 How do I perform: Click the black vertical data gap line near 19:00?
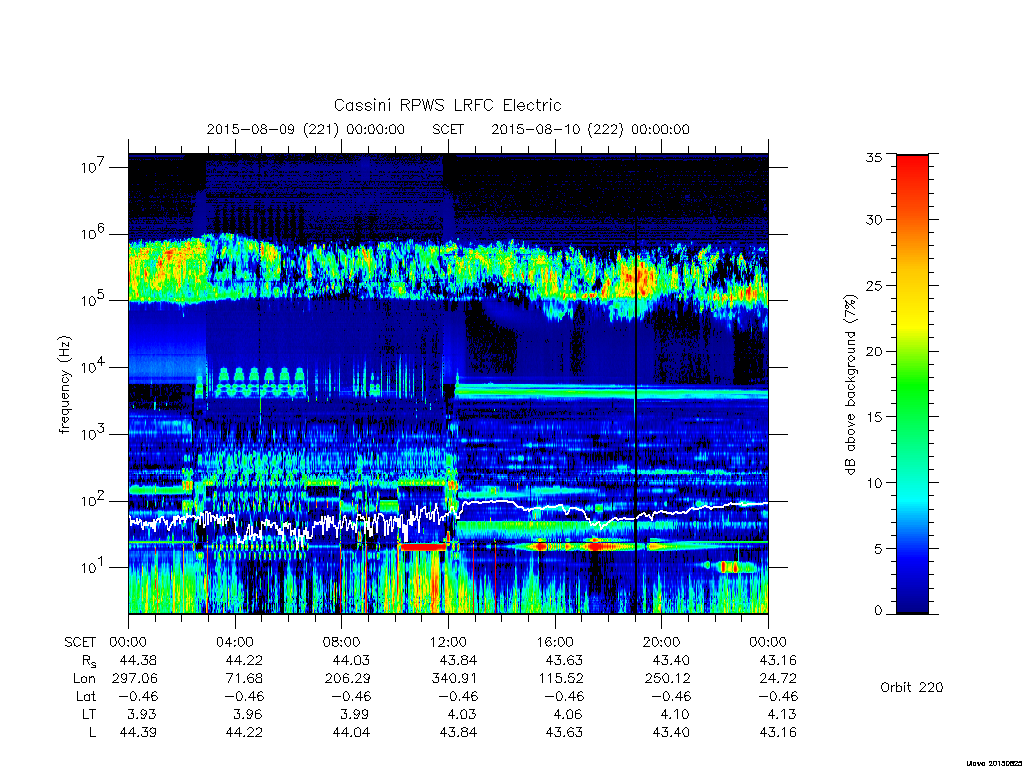coord(635,383)
